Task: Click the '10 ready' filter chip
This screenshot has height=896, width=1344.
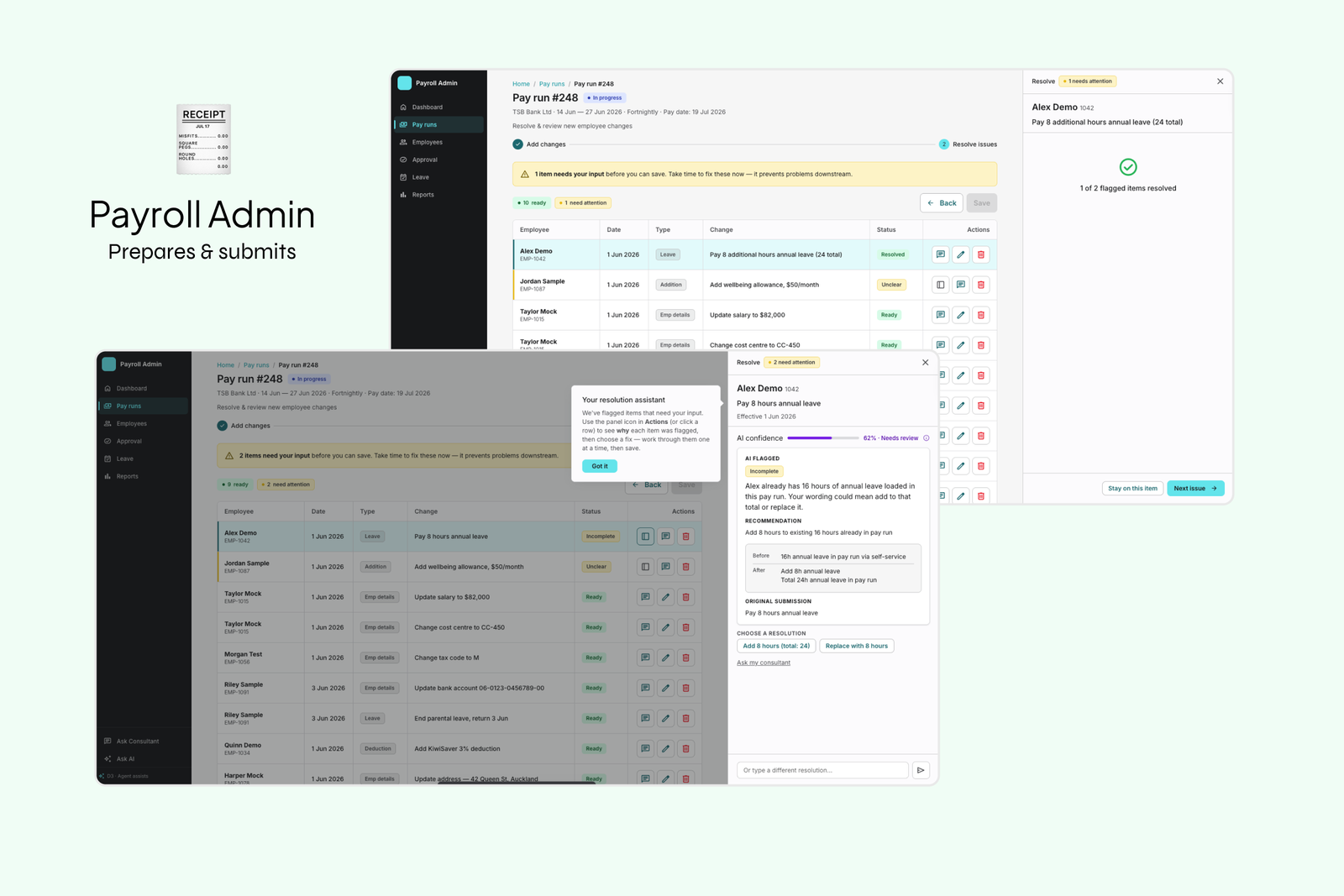Action: pos(532,203)
